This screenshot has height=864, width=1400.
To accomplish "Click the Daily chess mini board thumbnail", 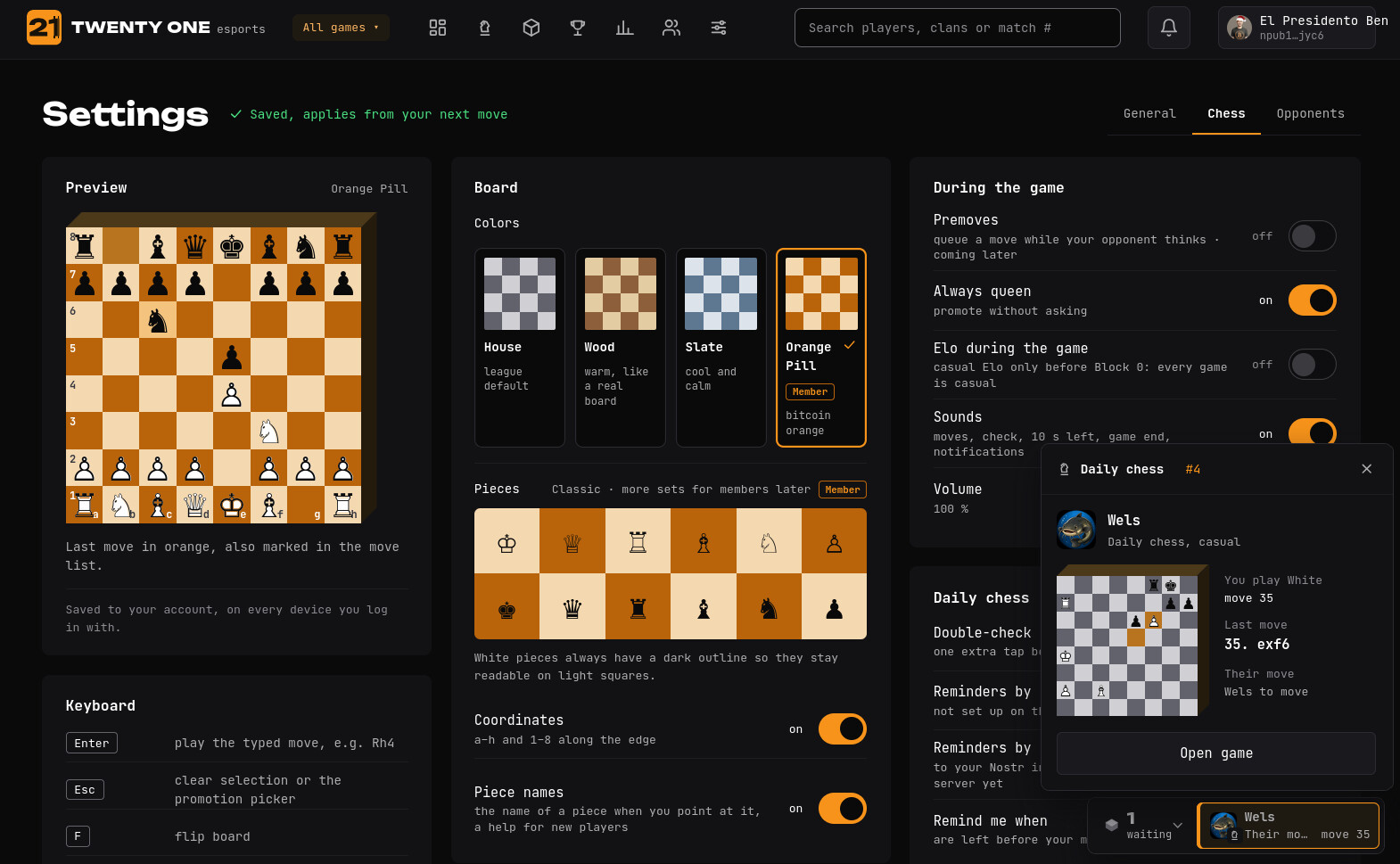I will coord(1127,646).
